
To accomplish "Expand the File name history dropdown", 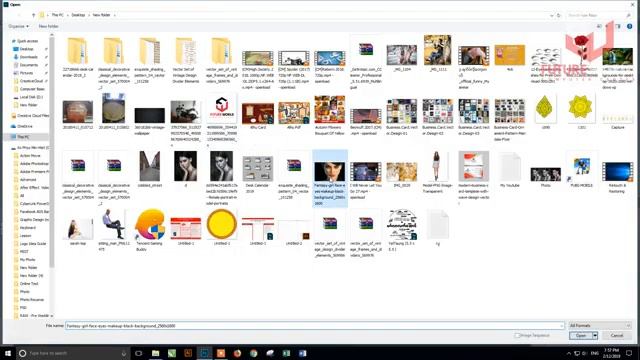I will [x=562, y=326].
